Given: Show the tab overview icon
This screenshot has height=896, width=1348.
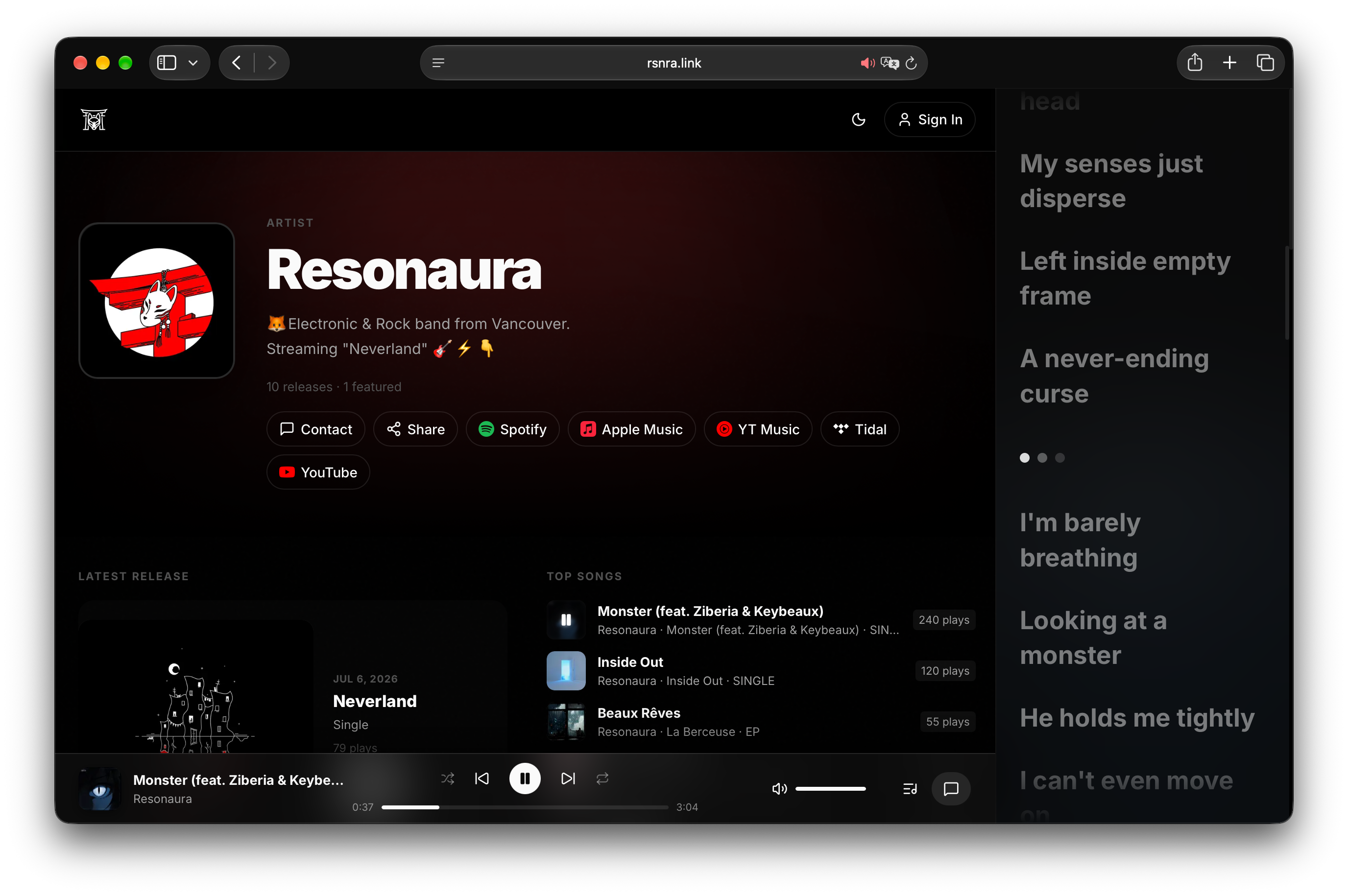Looking at the screenshot, I should (x=1265, y=62).
